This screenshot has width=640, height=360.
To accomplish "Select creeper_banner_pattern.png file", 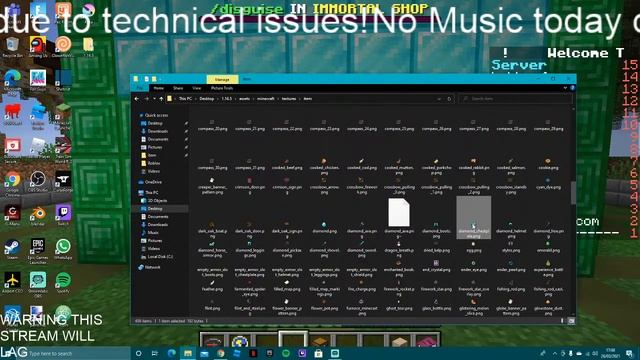I will pos(212,185).
